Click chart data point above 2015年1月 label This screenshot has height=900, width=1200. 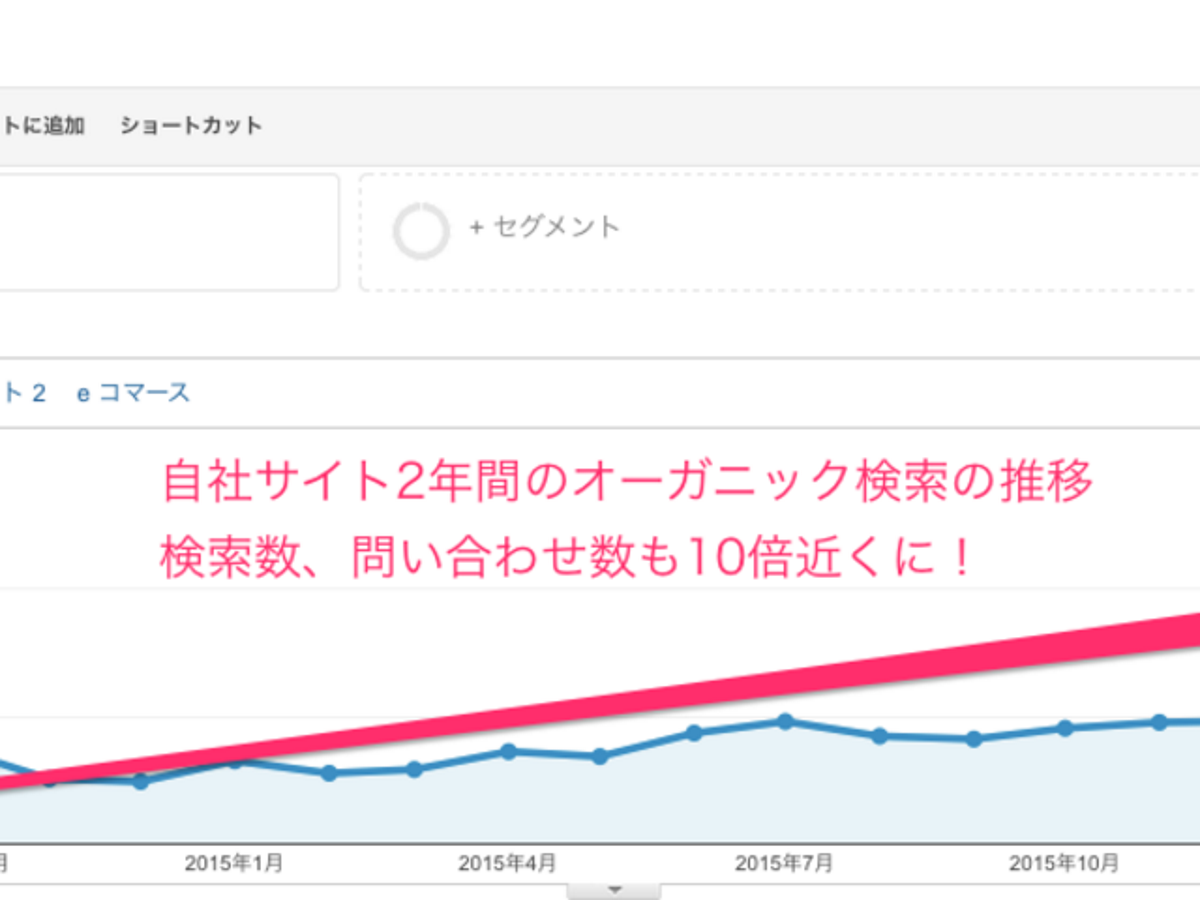(x=236, y=761)
